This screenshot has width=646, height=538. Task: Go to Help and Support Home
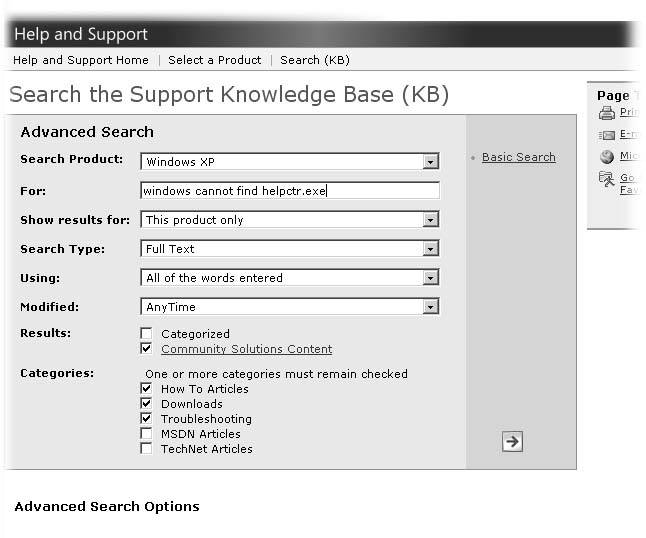(x=80, y=60)
